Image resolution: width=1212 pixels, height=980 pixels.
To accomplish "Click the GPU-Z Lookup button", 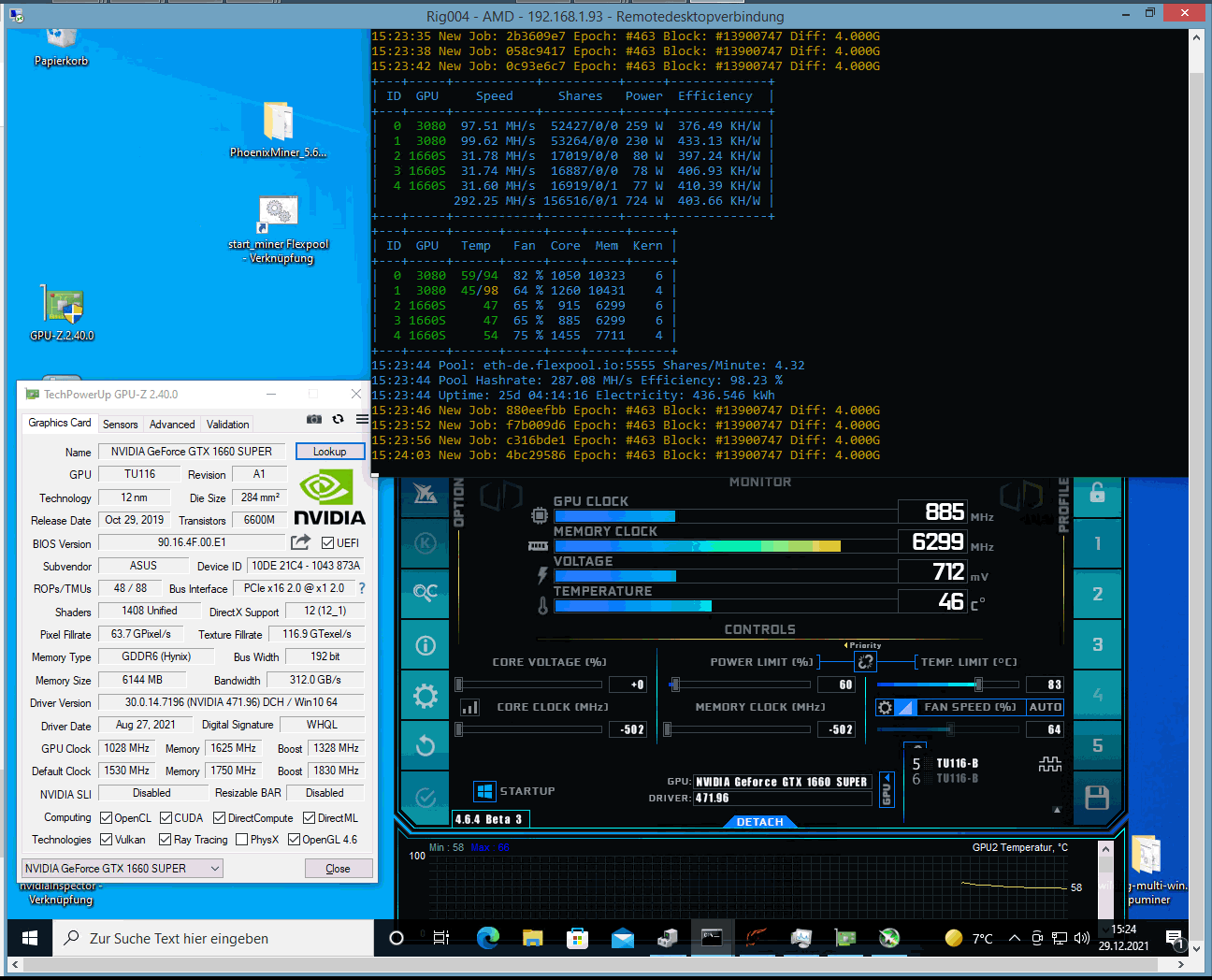I will 329,452.
